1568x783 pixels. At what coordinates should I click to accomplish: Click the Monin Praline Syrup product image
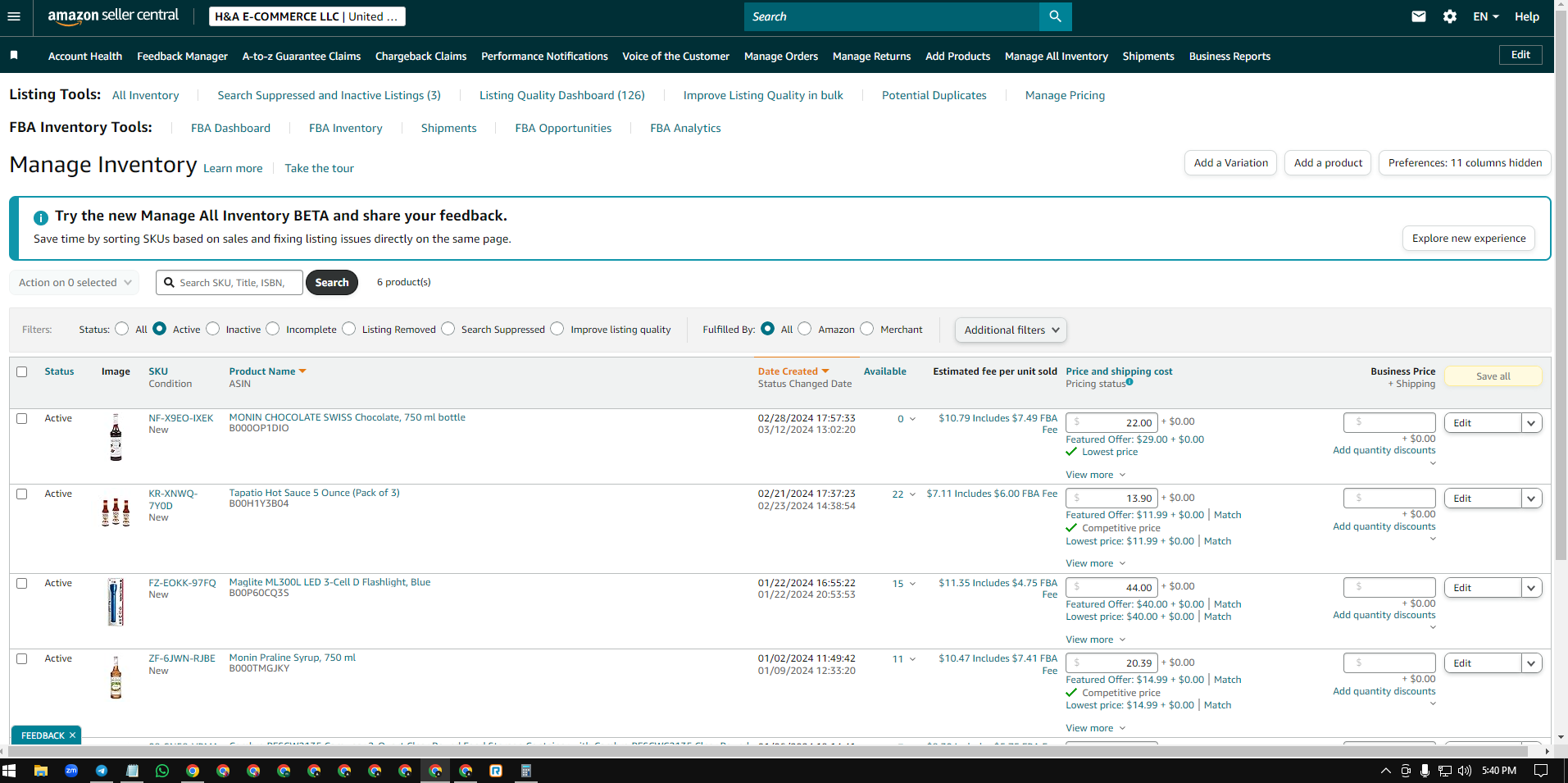point(116,677)
